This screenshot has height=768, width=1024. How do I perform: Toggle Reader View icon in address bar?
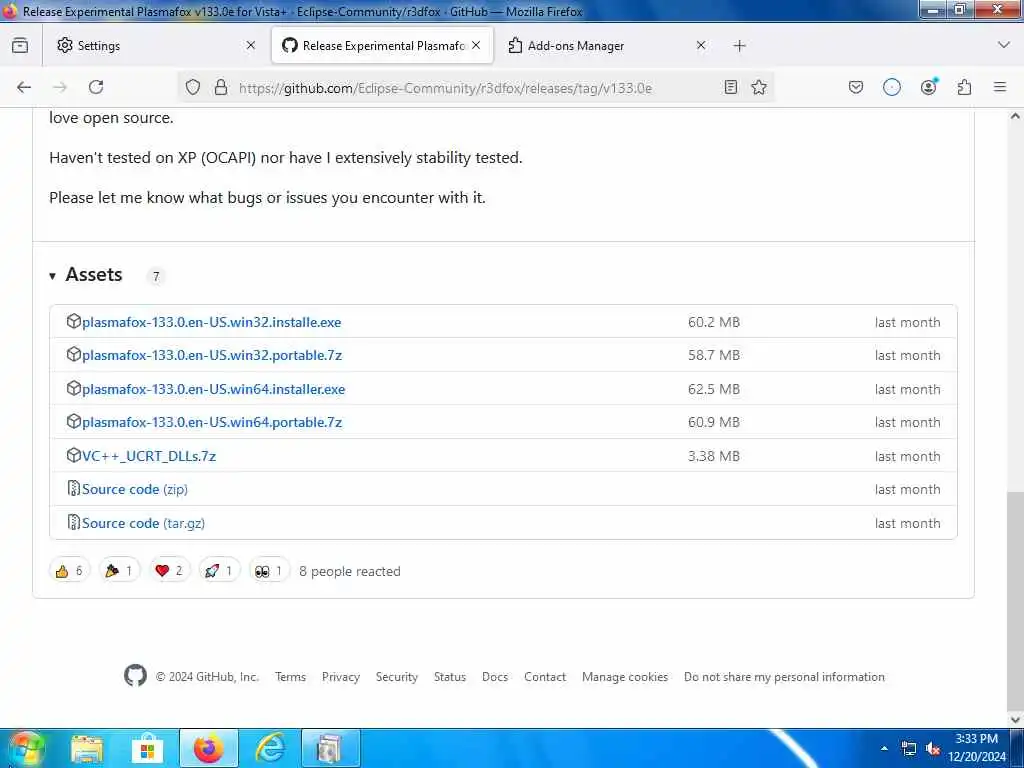(x=731, y=87)
